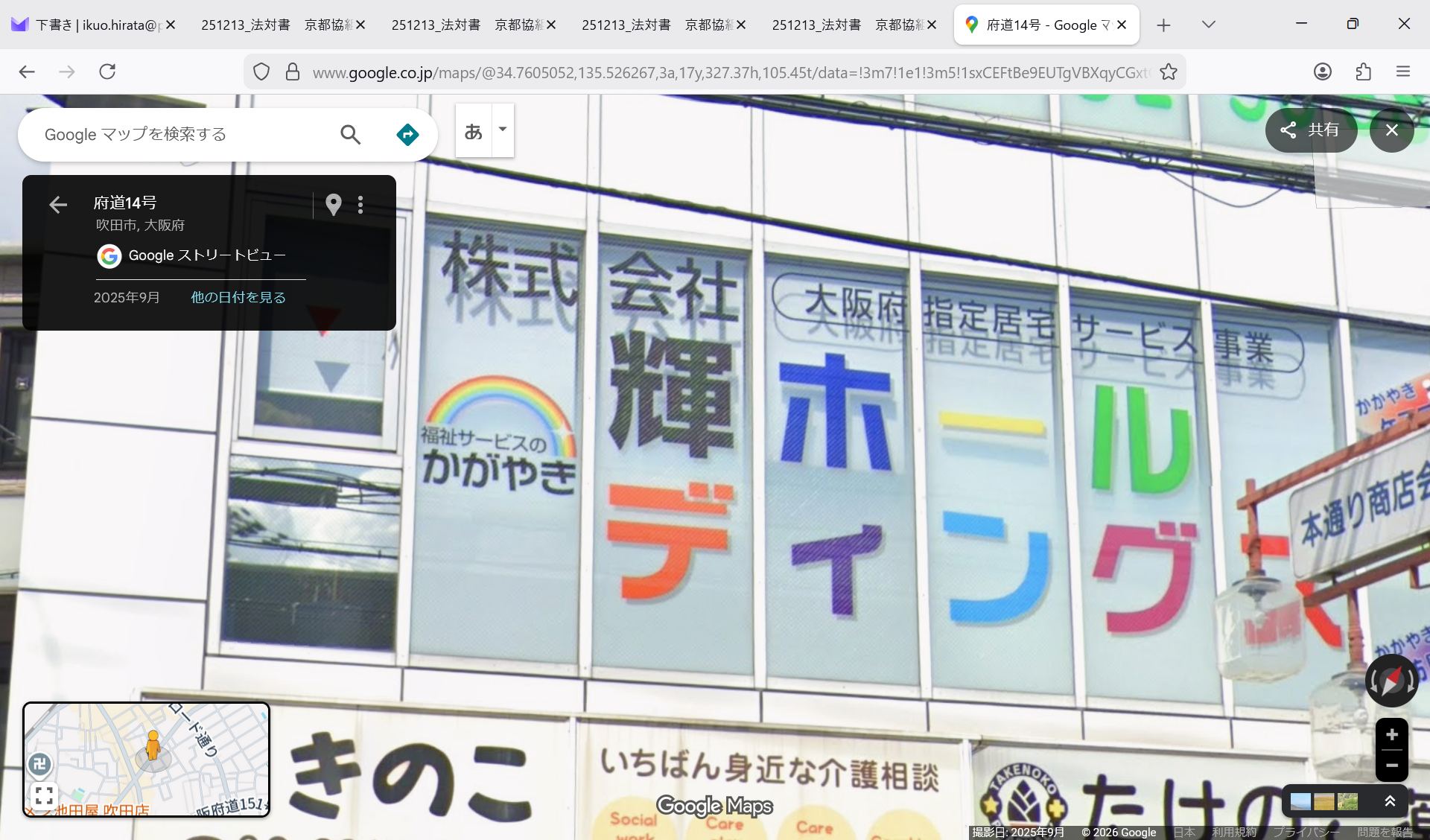Open directions with the blue arrow icon
The image size is (1430, 840).
(x=407, y=134)
